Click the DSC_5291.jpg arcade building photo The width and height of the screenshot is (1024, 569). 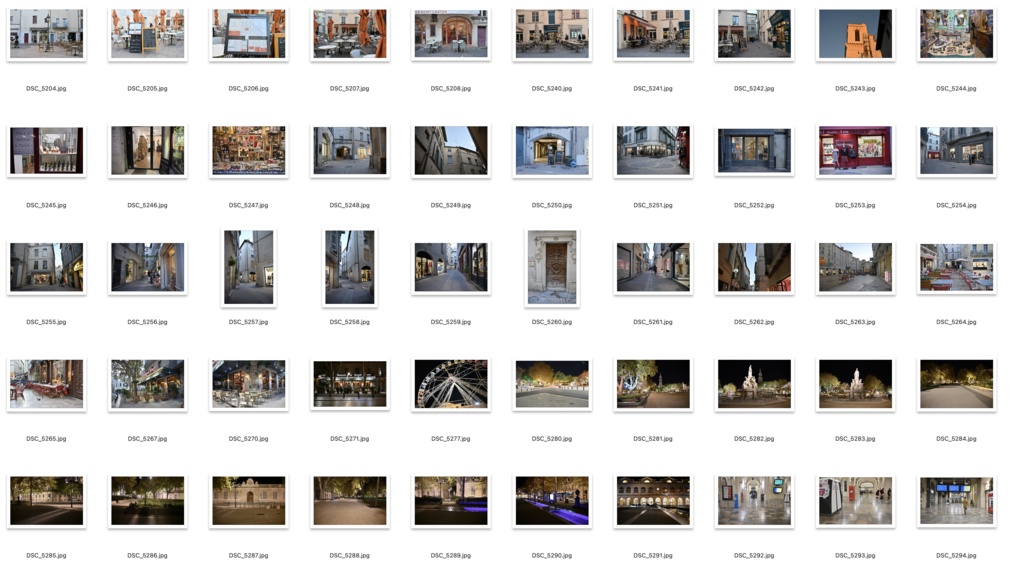point(653,501)
